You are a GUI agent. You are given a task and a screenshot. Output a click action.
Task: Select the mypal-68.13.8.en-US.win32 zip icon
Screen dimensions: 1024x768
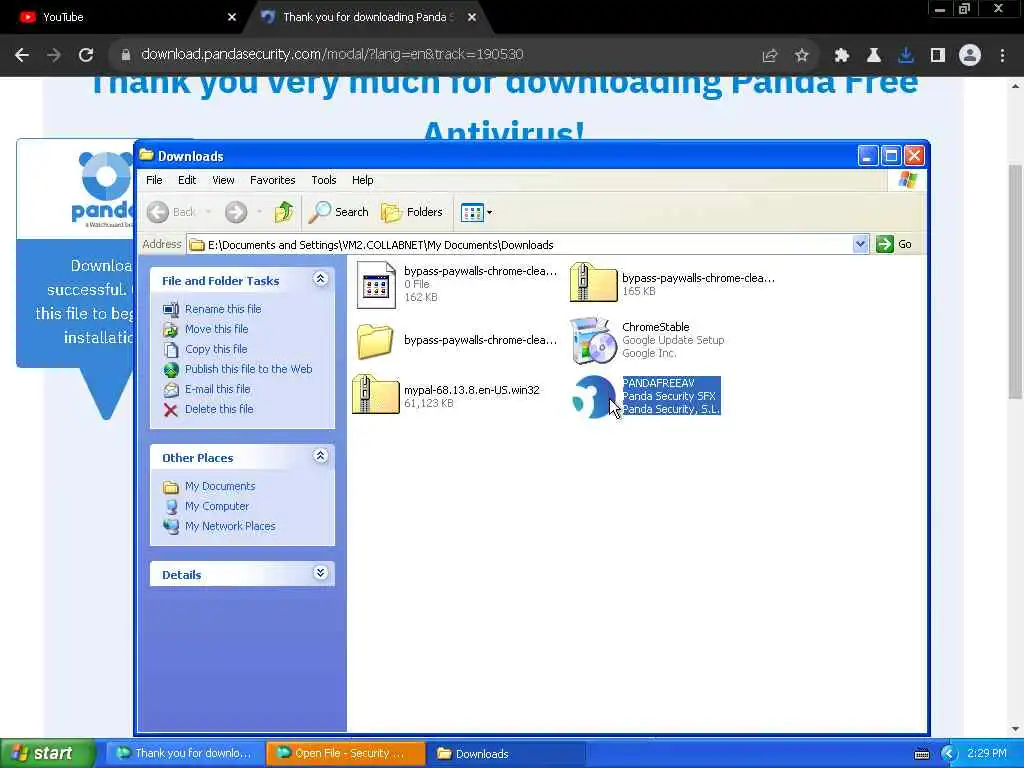(376, 395)
